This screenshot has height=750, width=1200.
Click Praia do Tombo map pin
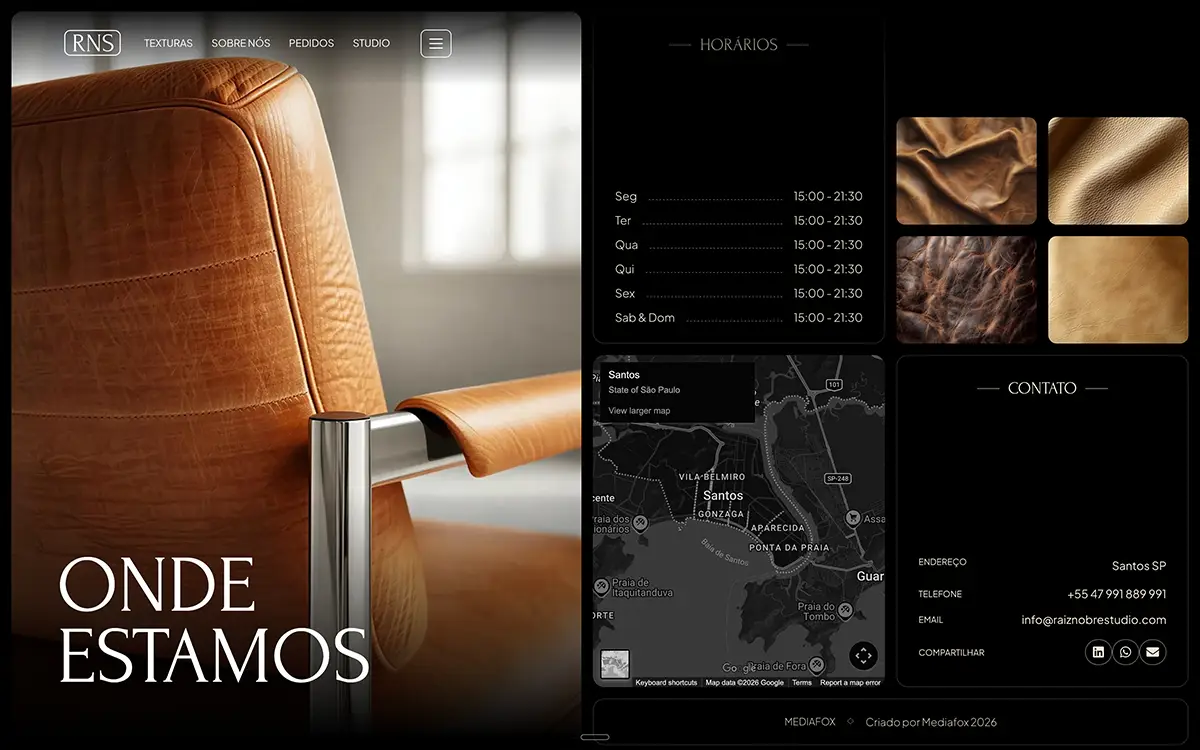click(x=845, y=609)
